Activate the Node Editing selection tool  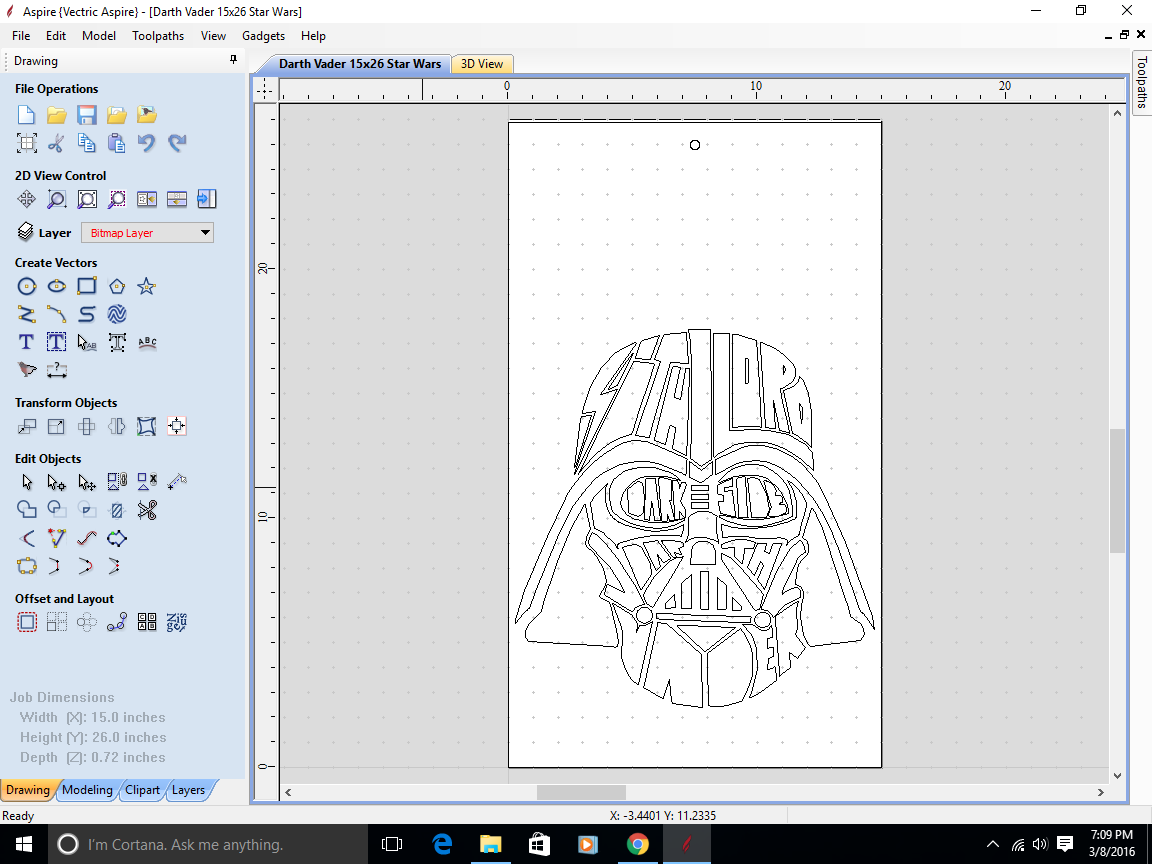56,481
